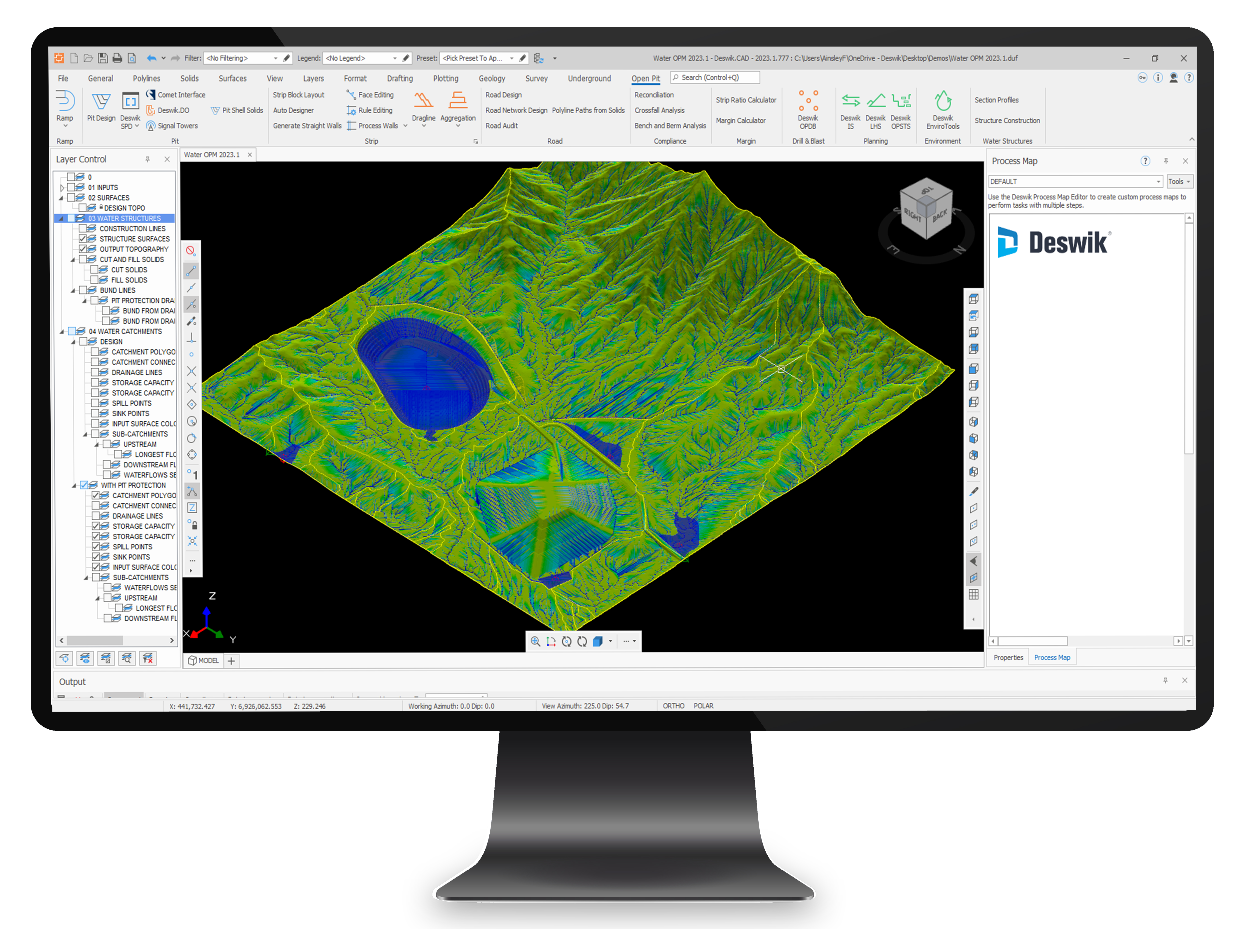Screen dimensions: 1250x929
Task: Launch the Pit Design tool
Action: point(101,107)
